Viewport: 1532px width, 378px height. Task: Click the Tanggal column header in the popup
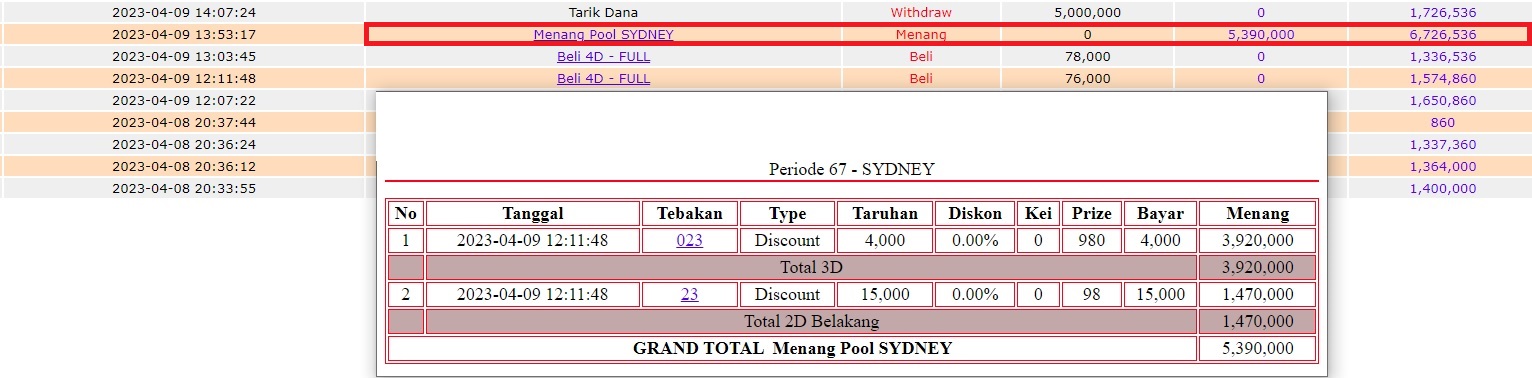pos(533,213)
